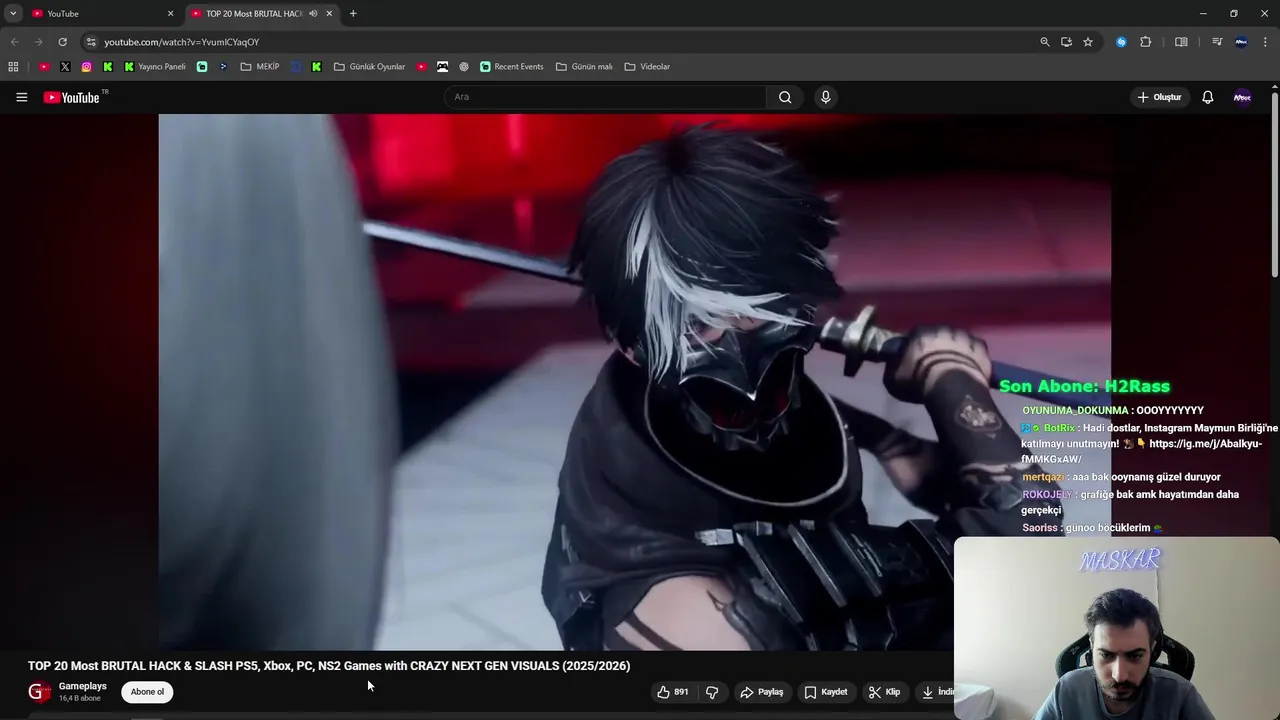The height and width of the screenshot is (720, 1280).
Task: Click the Gameplays channel avatar
Action: 39,692
